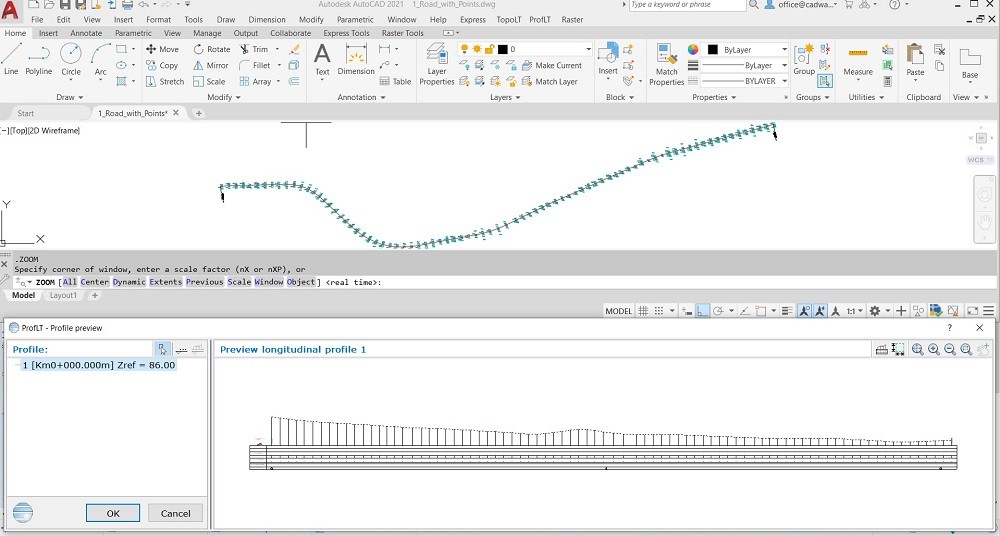This screenshot has width=1000, height=536.
Task: Toggle polar tracking in status bar
Action: [718, 311]
